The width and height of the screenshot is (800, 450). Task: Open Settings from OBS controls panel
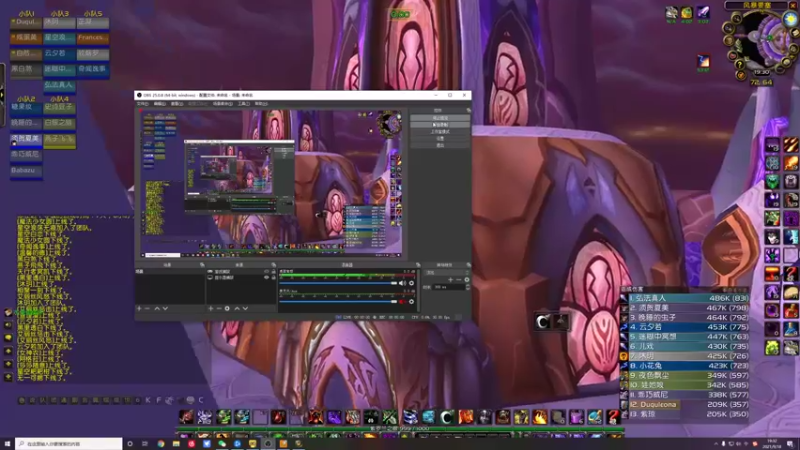coord(440,138)
